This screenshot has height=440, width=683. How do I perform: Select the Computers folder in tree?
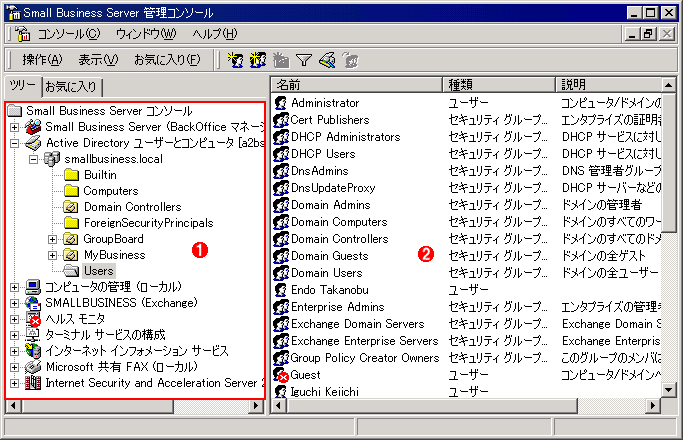click(x=111, y=191)
